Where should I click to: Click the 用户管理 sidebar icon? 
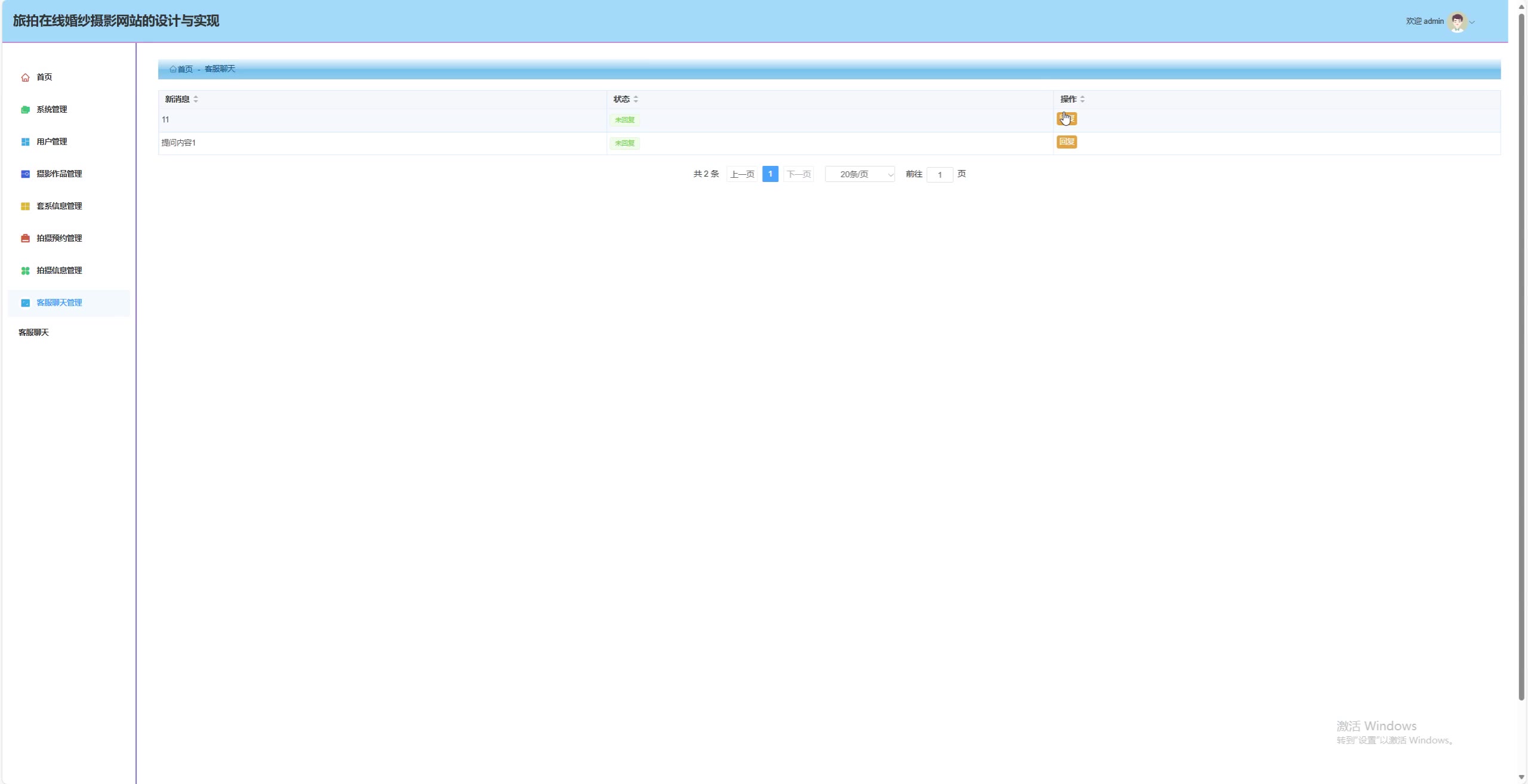25,142
